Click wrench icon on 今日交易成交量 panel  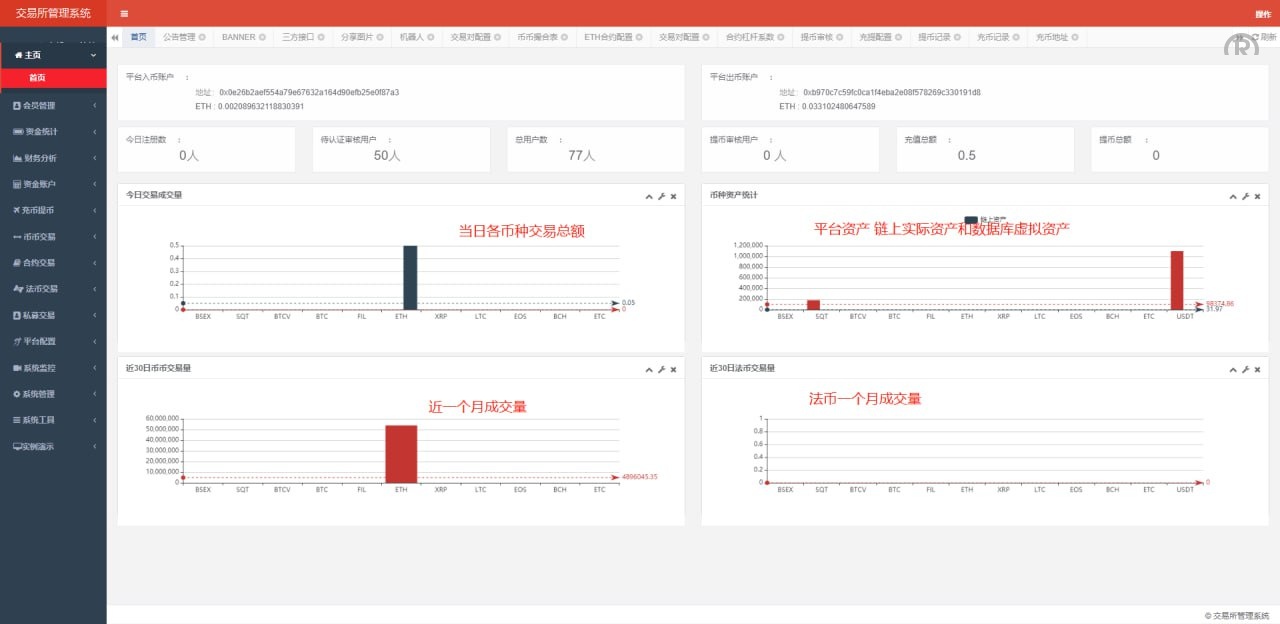pos(661,196)
